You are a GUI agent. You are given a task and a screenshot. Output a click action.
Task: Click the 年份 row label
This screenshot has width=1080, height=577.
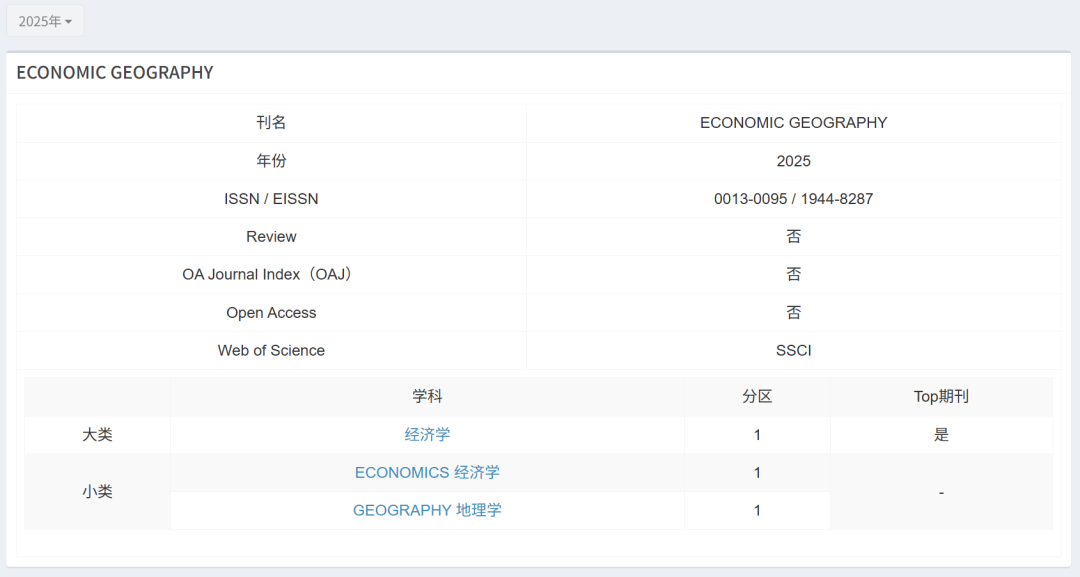coord(271,161)
